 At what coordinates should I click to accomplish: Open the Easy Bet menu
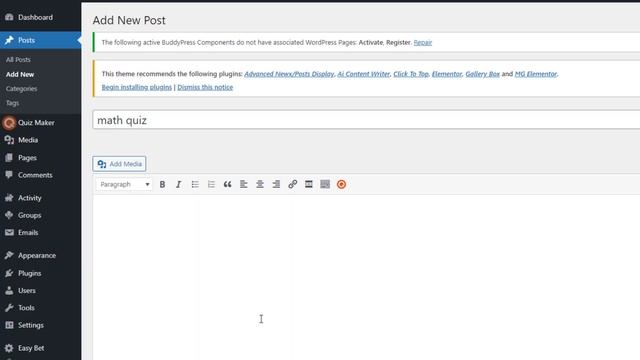(31, 348)
